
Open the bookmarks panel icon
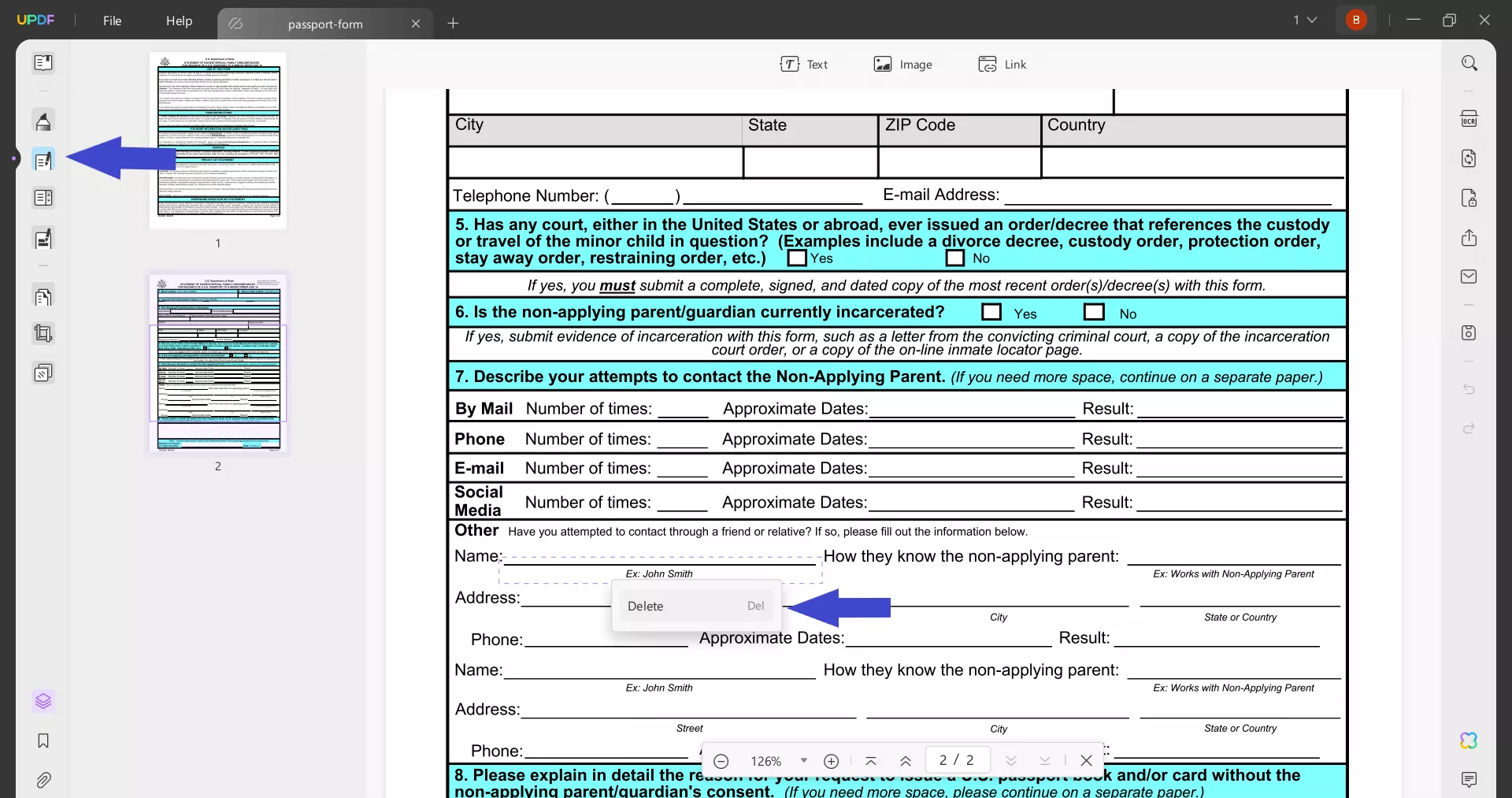(43, 740)
